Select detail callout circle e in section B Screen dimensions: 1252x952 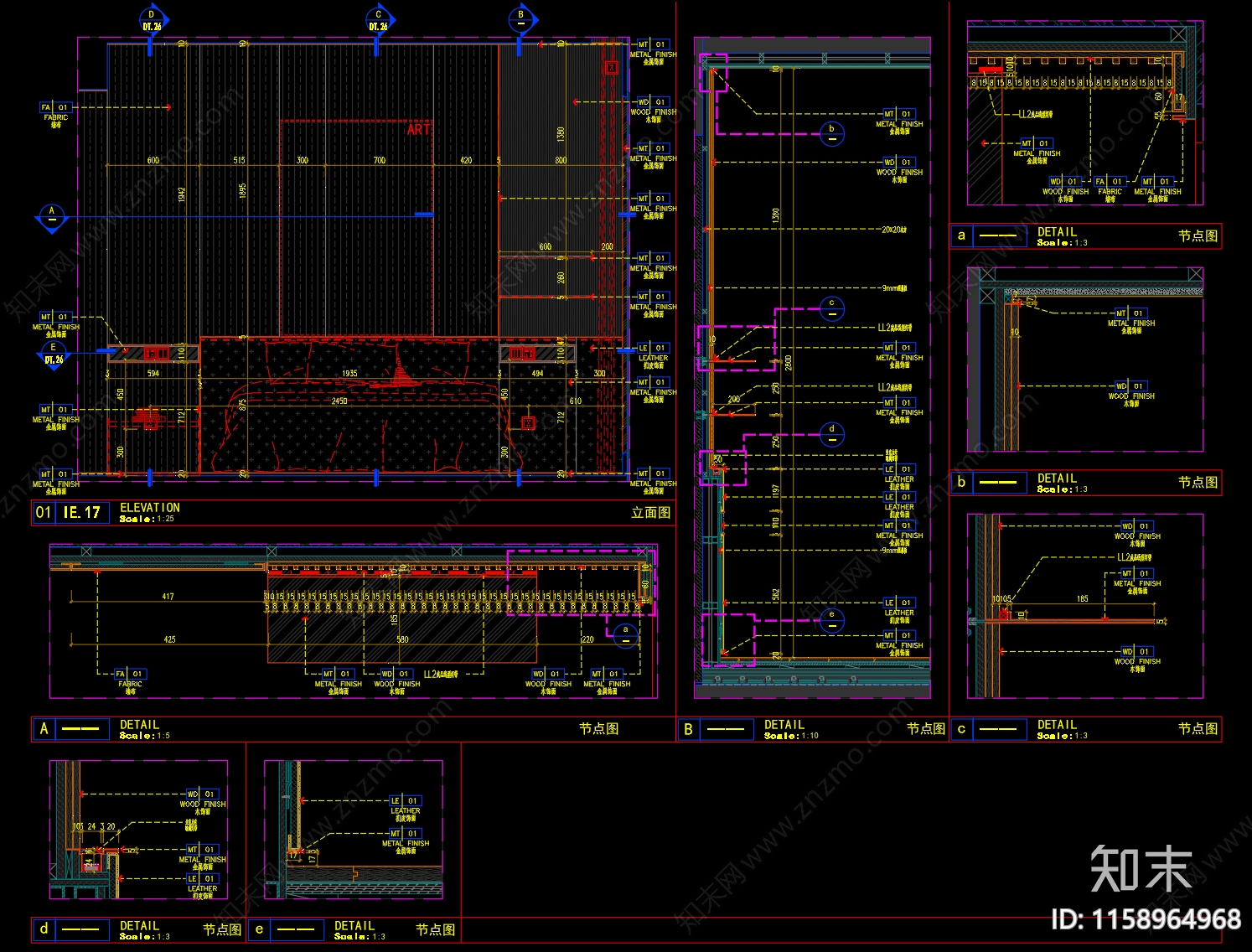[831, 619]
